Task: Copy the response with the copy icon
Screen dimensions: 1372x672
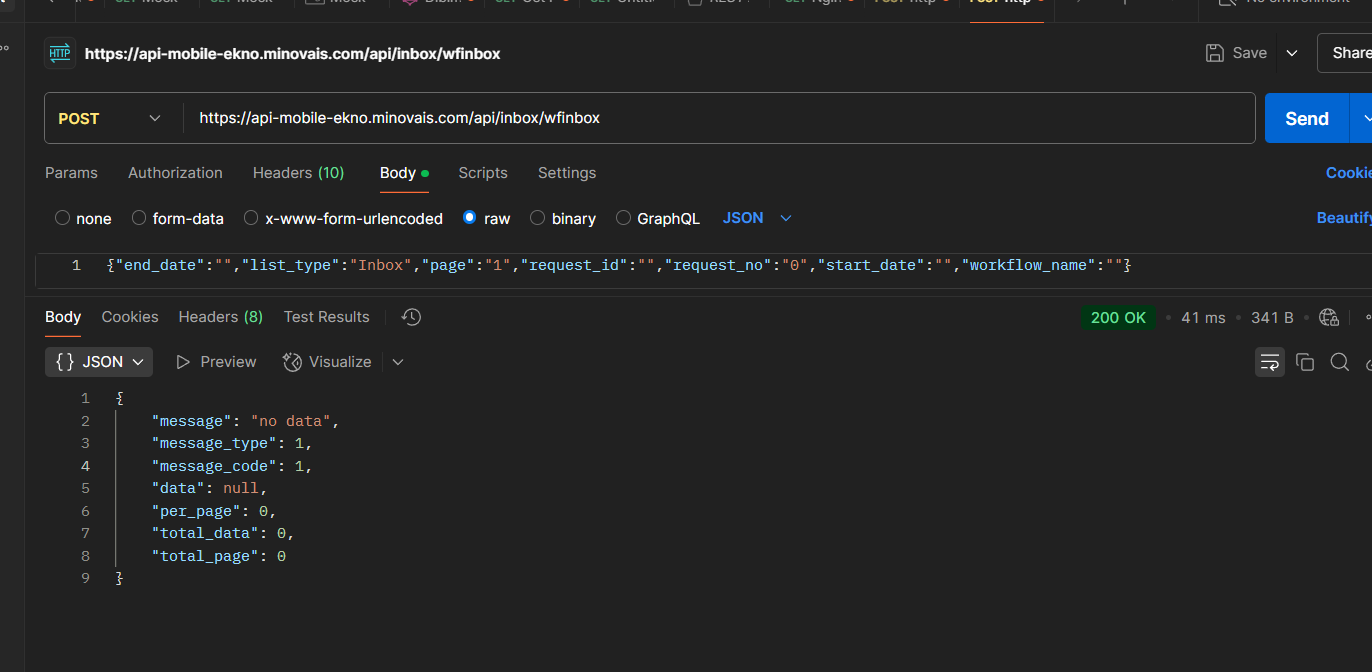Action: tap(1305, 362)
